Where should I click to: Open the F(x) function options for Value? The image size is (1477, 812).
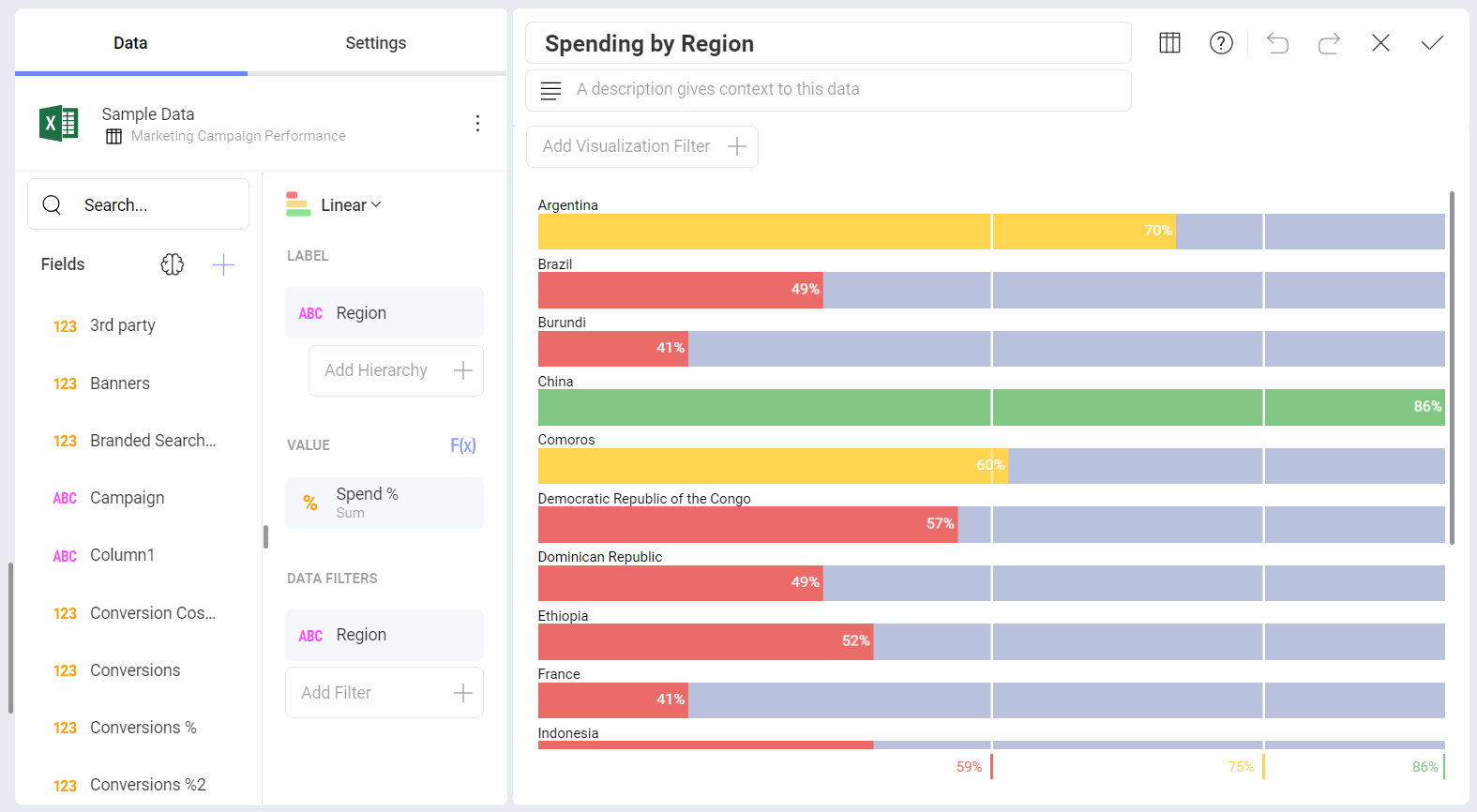(x=463, y=444)
